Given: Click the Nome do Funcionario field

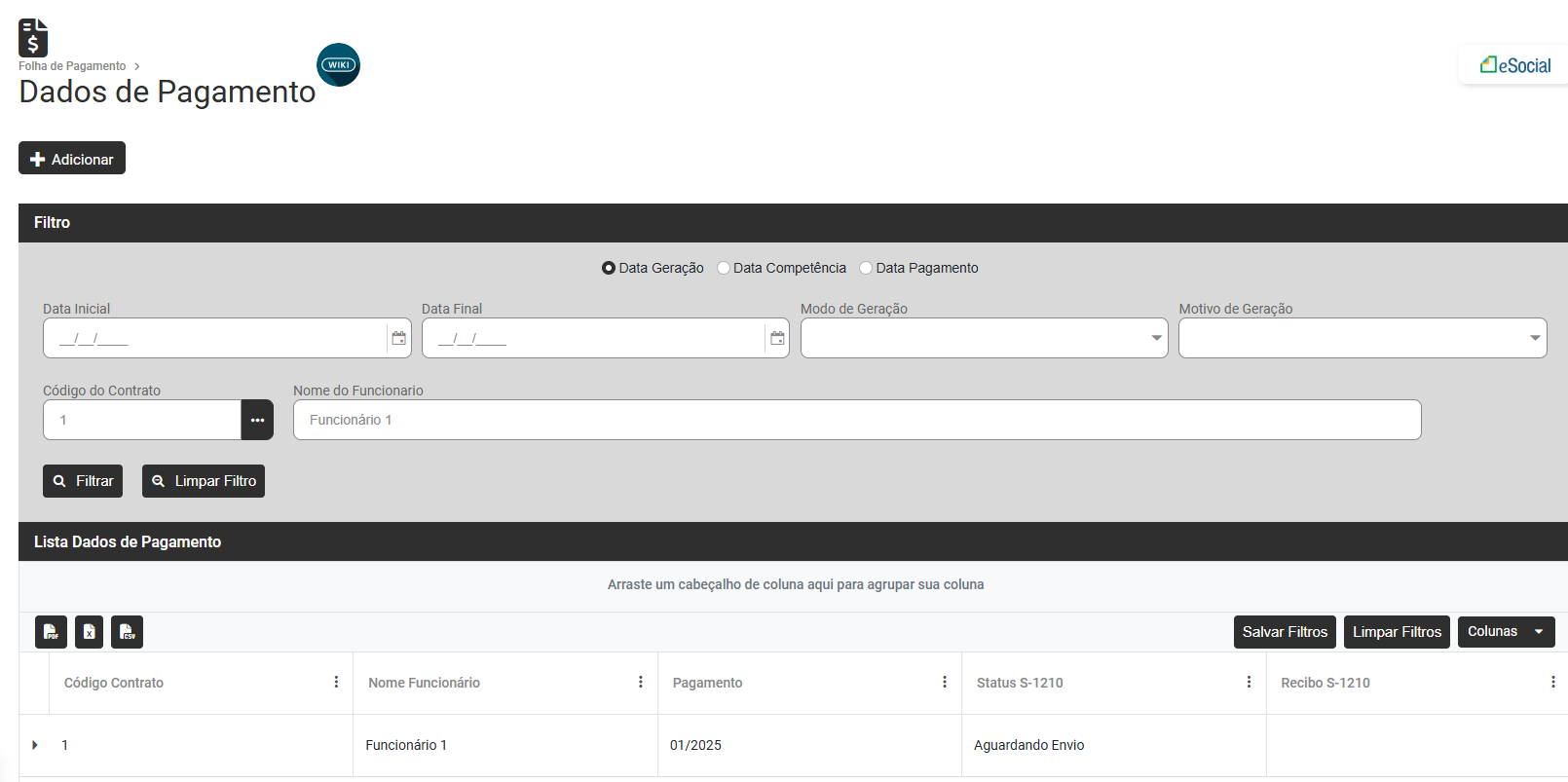Looking at the screenshot, I should pos(857,420).
